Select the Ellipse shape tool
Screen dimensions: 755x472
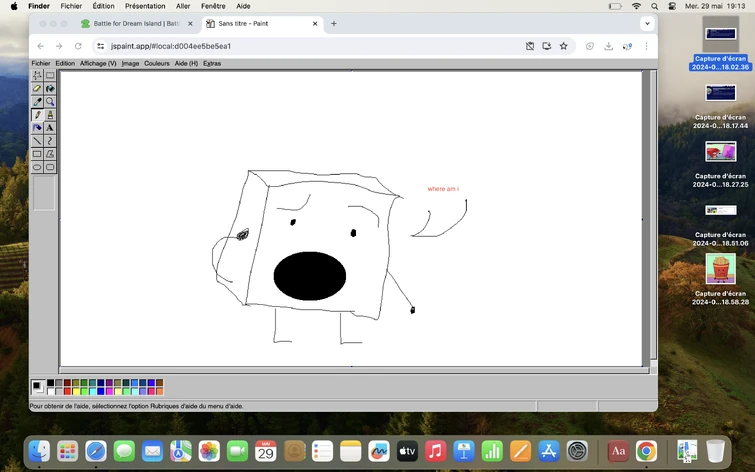tap(37, 167)
